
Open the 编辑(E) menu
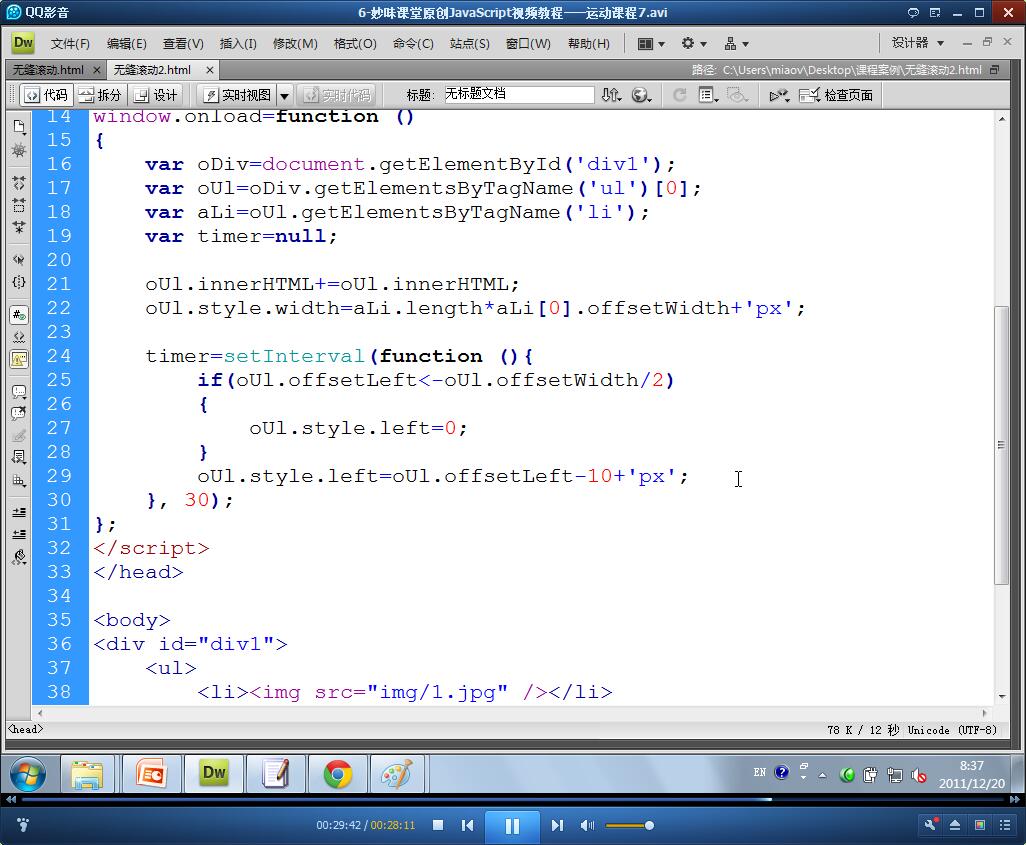point(126,44)
